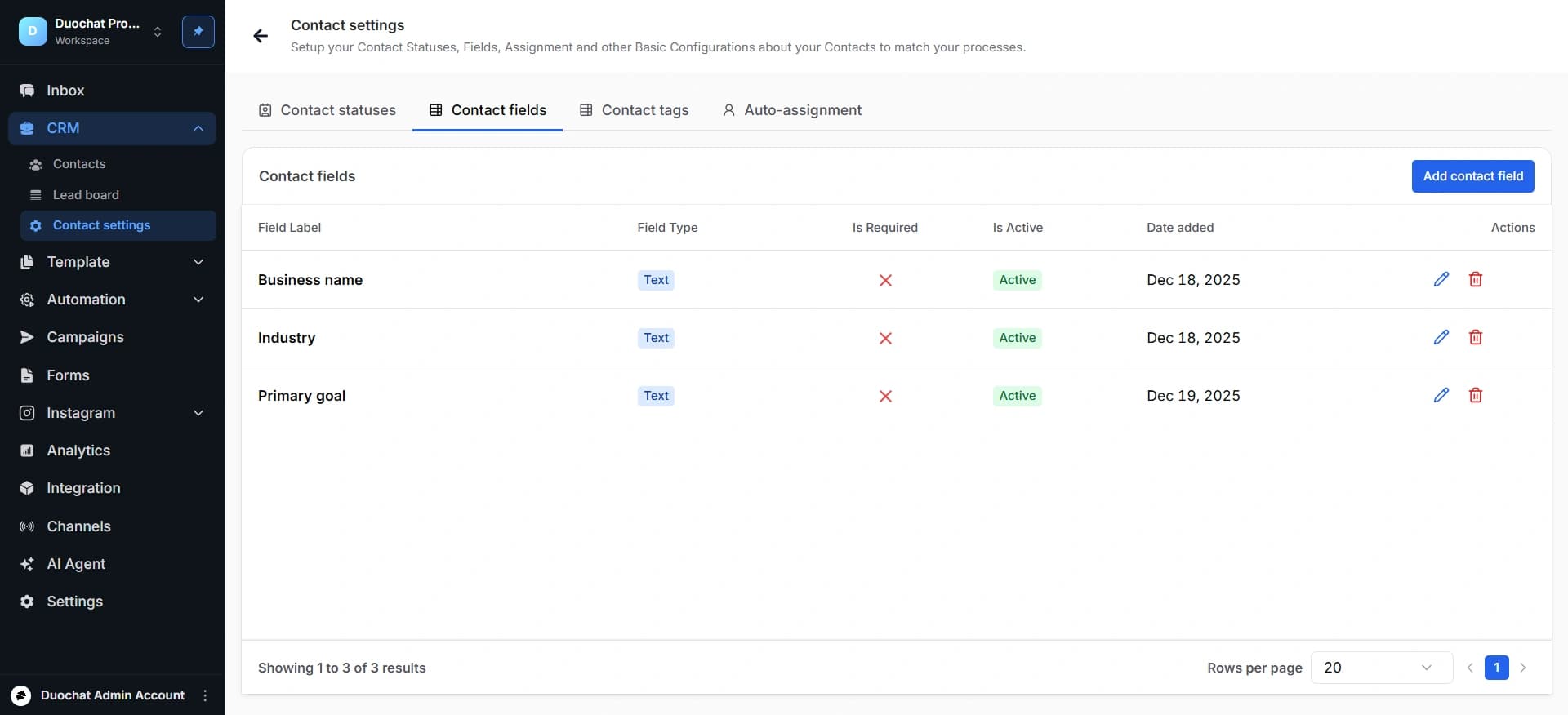This screenshot has height=715, width=1568.
Task: Open Lead board under CRM
Action: [118, 195]
